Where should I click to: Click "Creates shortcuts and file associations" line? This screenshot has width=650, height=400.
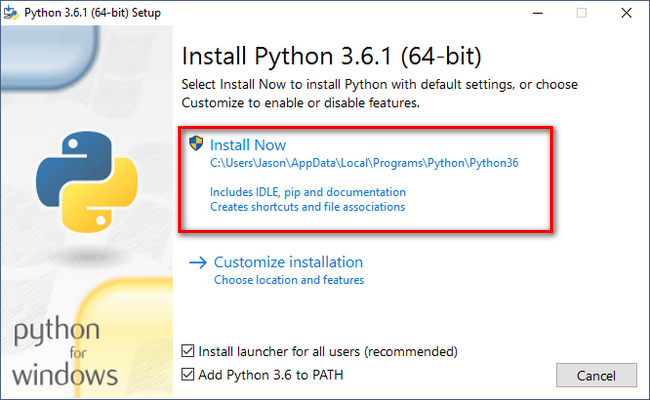pos(307,207)
